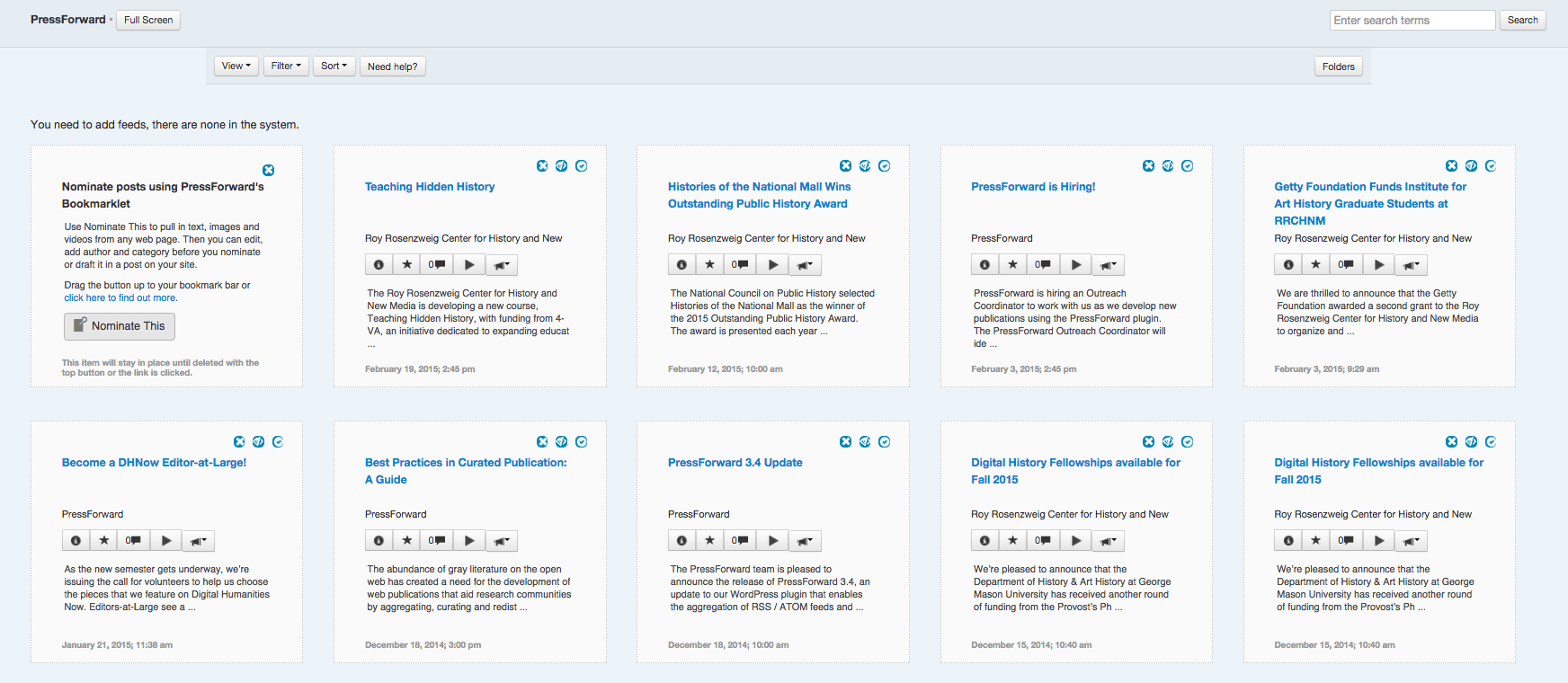The height and width of the screenshot is (683, 1568).
Task: Open "click here to find out more" link
Action: point(120,298)
